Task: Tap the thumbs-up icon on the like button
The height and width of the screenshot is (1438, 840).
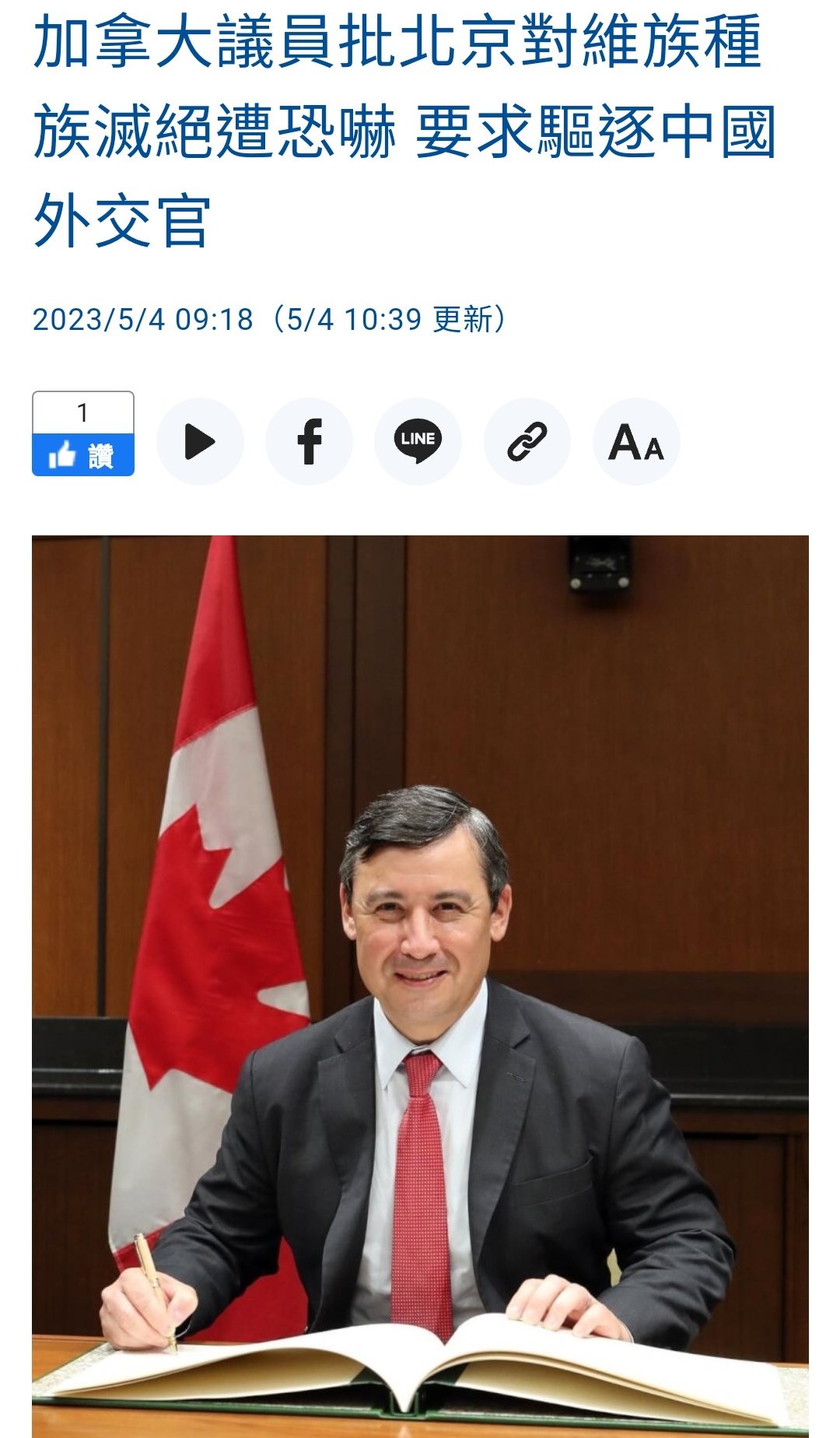Action: point(62,455)
